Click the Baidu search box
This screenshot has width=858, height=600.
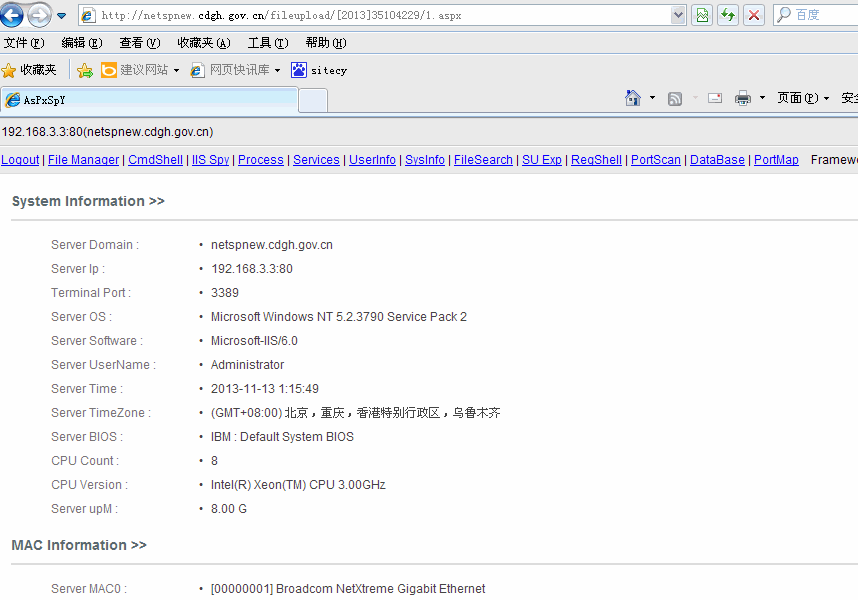click(x=816, y=15)
